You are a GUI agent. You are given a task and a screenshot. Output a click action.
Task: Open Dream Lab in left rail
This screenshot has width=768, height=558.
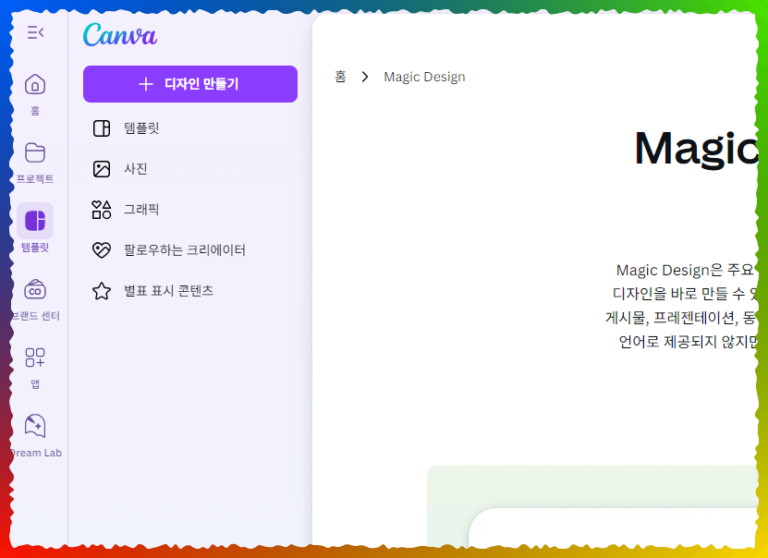[35, 436]
